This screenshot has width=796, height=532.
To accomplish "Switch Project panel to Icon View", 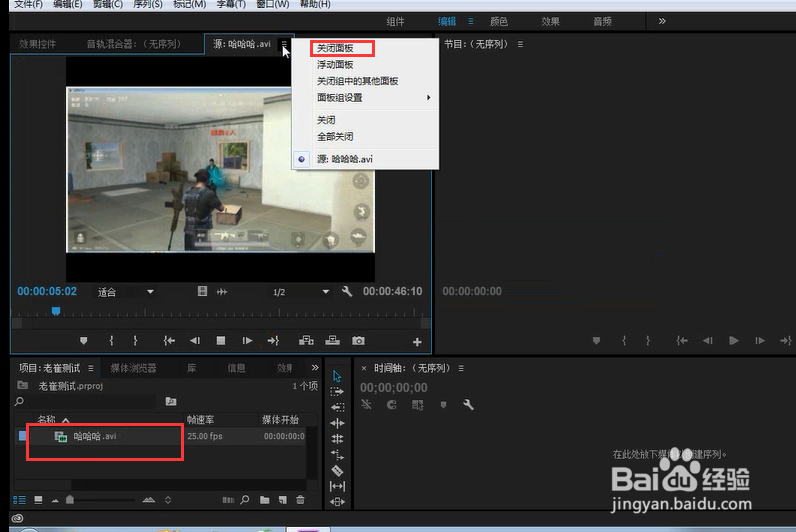I will [38, 500].
